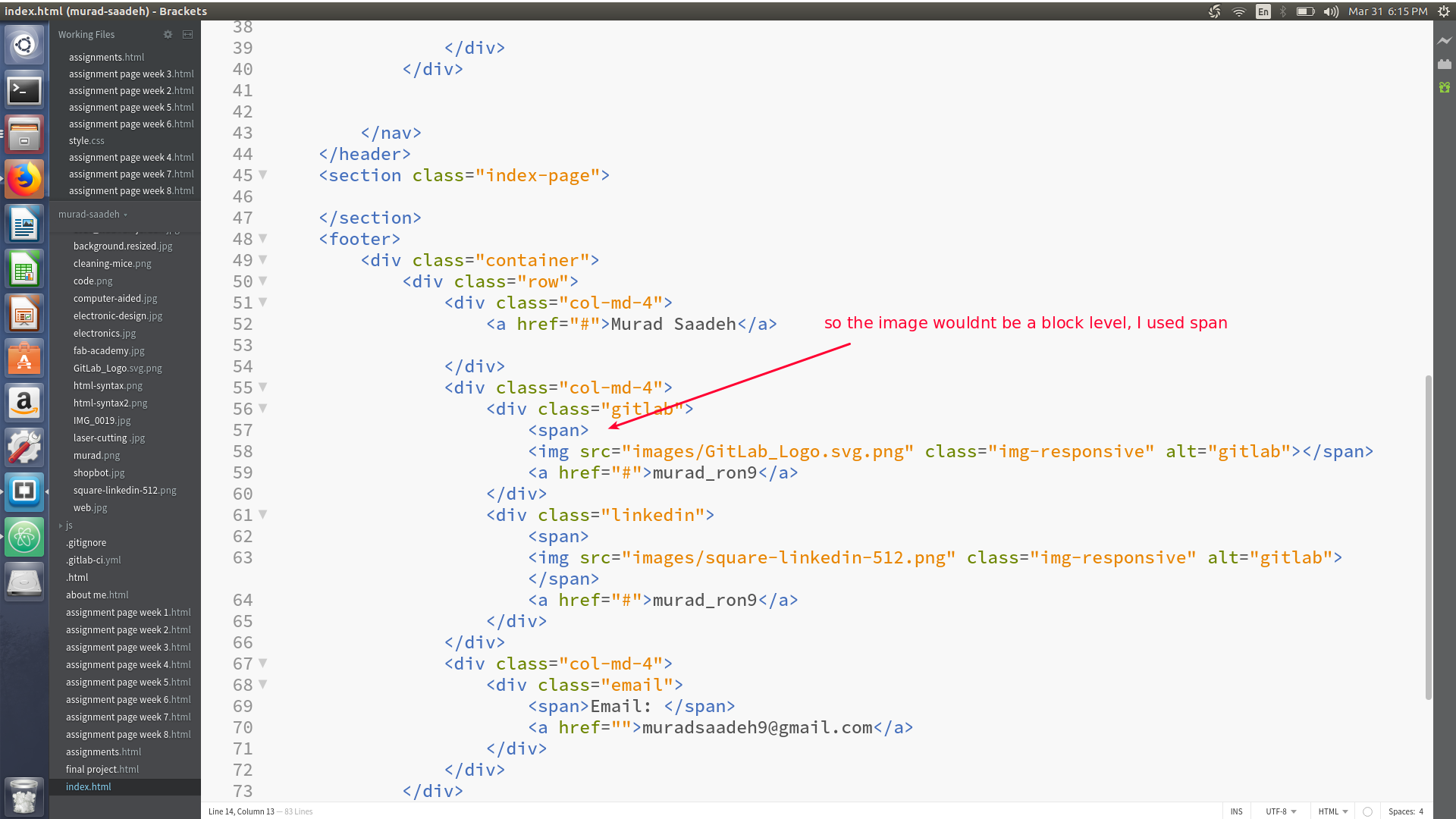Open the battery status indicator

[1305, 11]
